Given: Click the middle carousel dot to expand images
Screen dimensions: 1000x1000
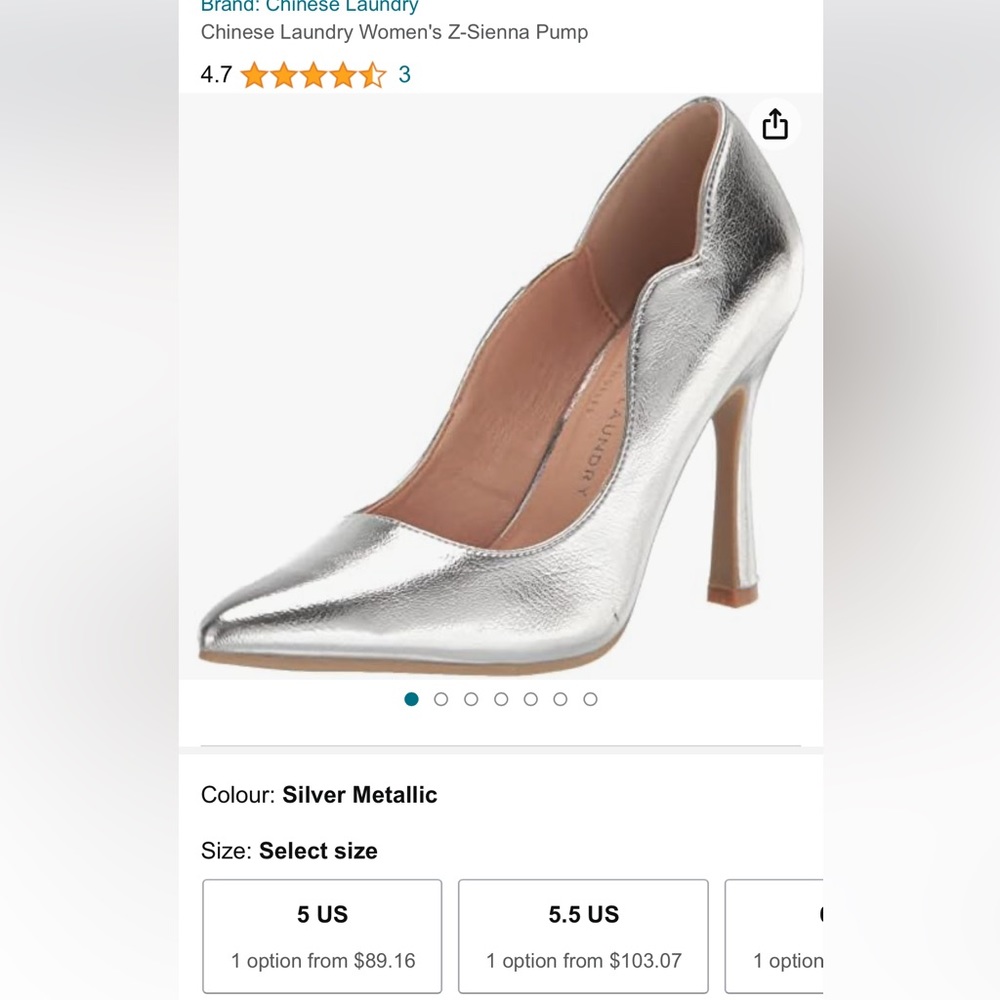Looking at the screenshot, I should [x=500, y=699].
